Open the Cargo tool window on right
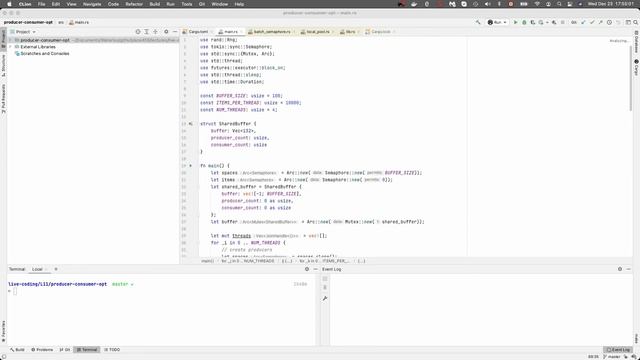The height and width of the screenshot is (360, 640). click(636, 67)
